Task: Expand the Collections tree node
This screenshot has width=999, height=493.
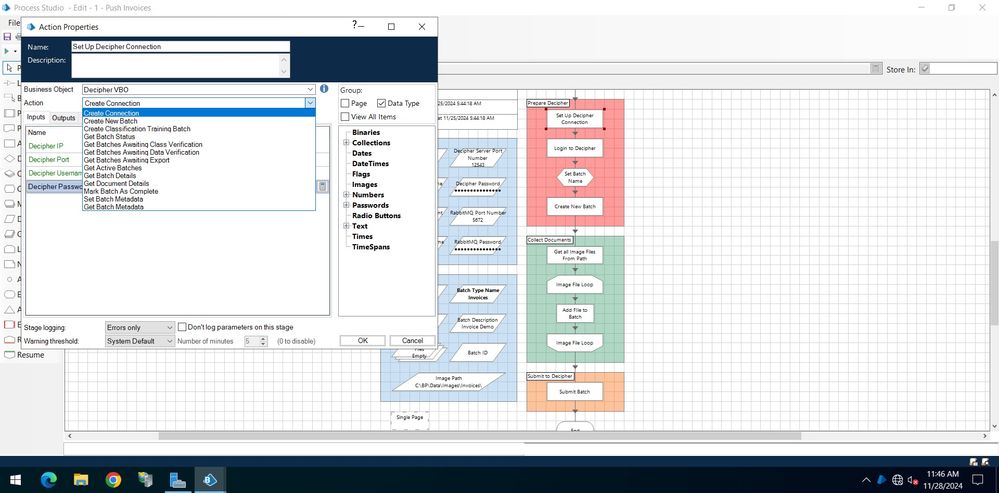Action: 346,143
